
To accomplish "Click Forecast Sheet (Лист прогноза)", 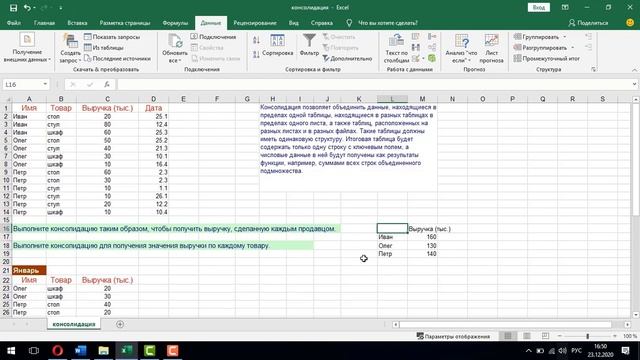I will (x=491, y=48).
